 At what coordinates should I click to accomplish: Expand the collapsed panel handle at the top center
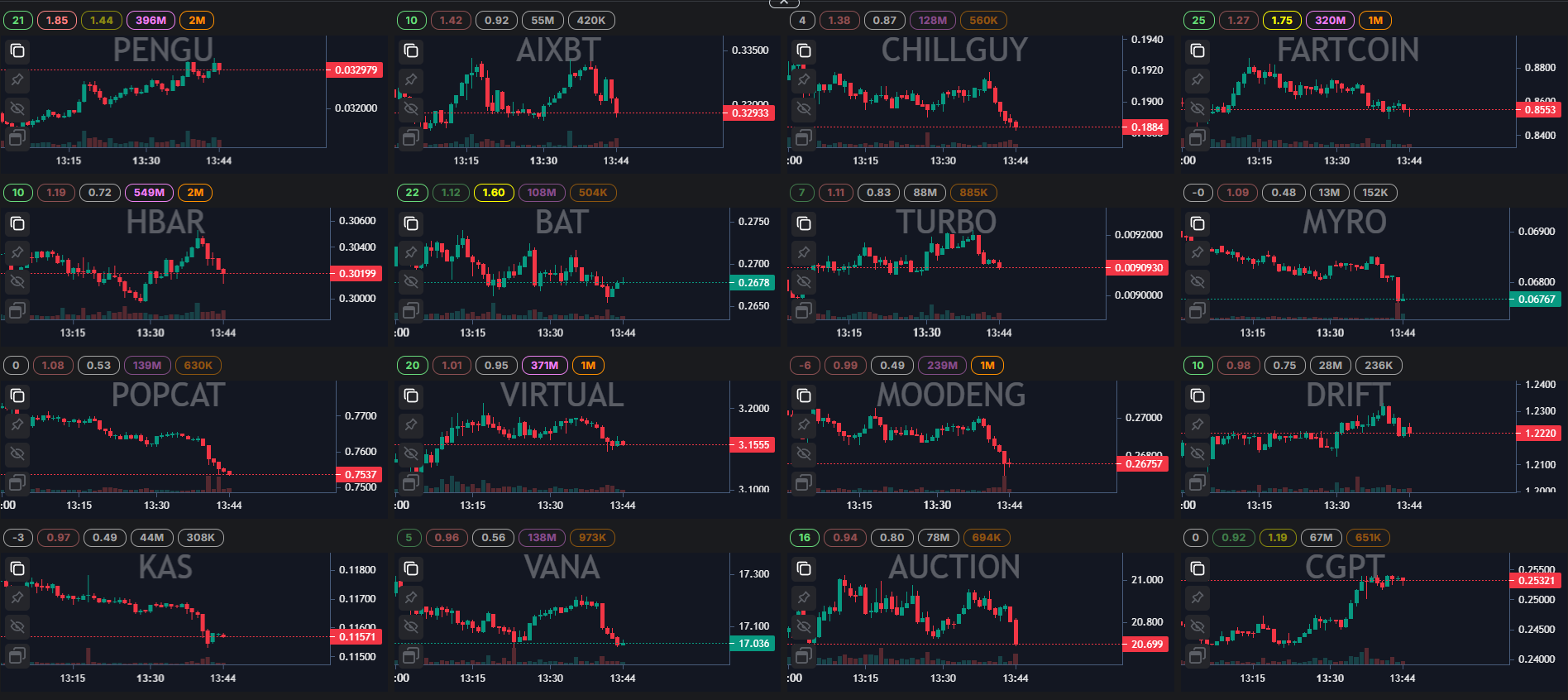coord(784,3)
